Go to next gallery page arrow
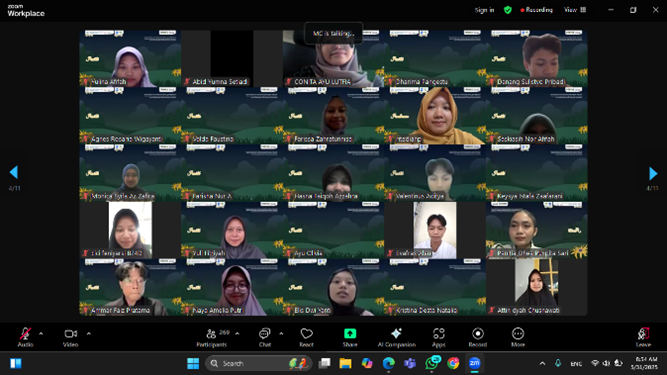667x375 pixels. click(x=653, y=173)
